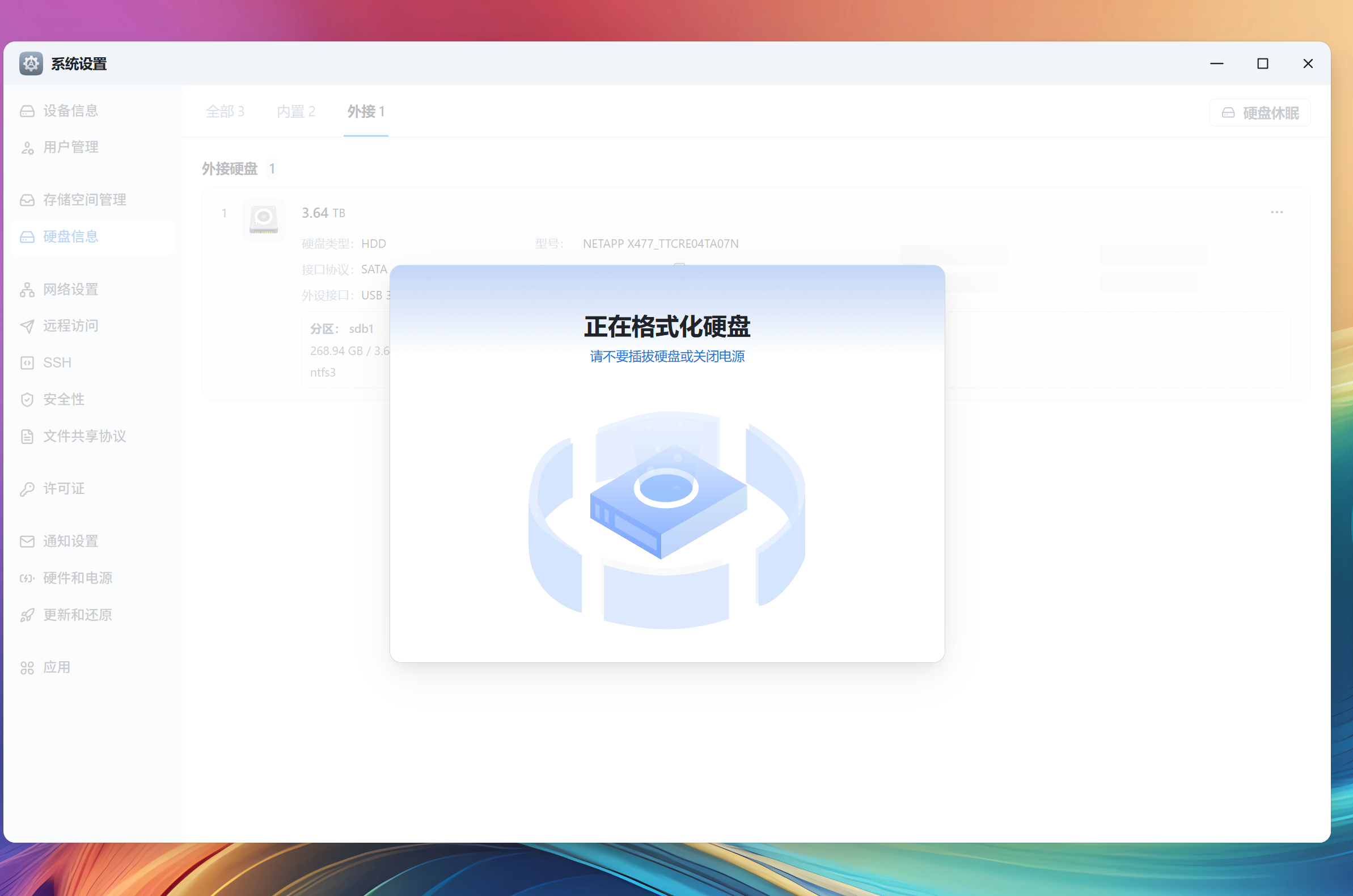Open the 网络设置 network settings icon
1353x896 pixels.
pos(27,290)
